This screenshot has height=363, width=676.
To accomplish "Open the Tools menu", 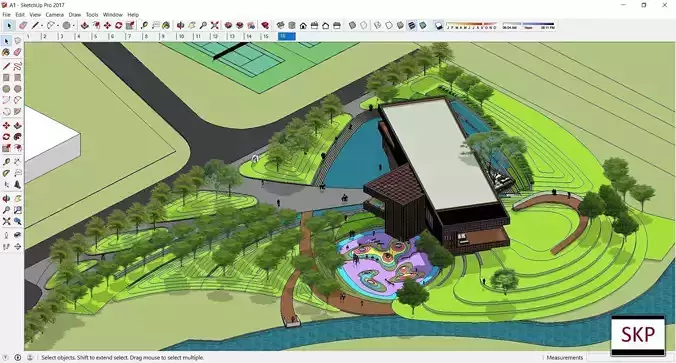I will click(92, 15).
